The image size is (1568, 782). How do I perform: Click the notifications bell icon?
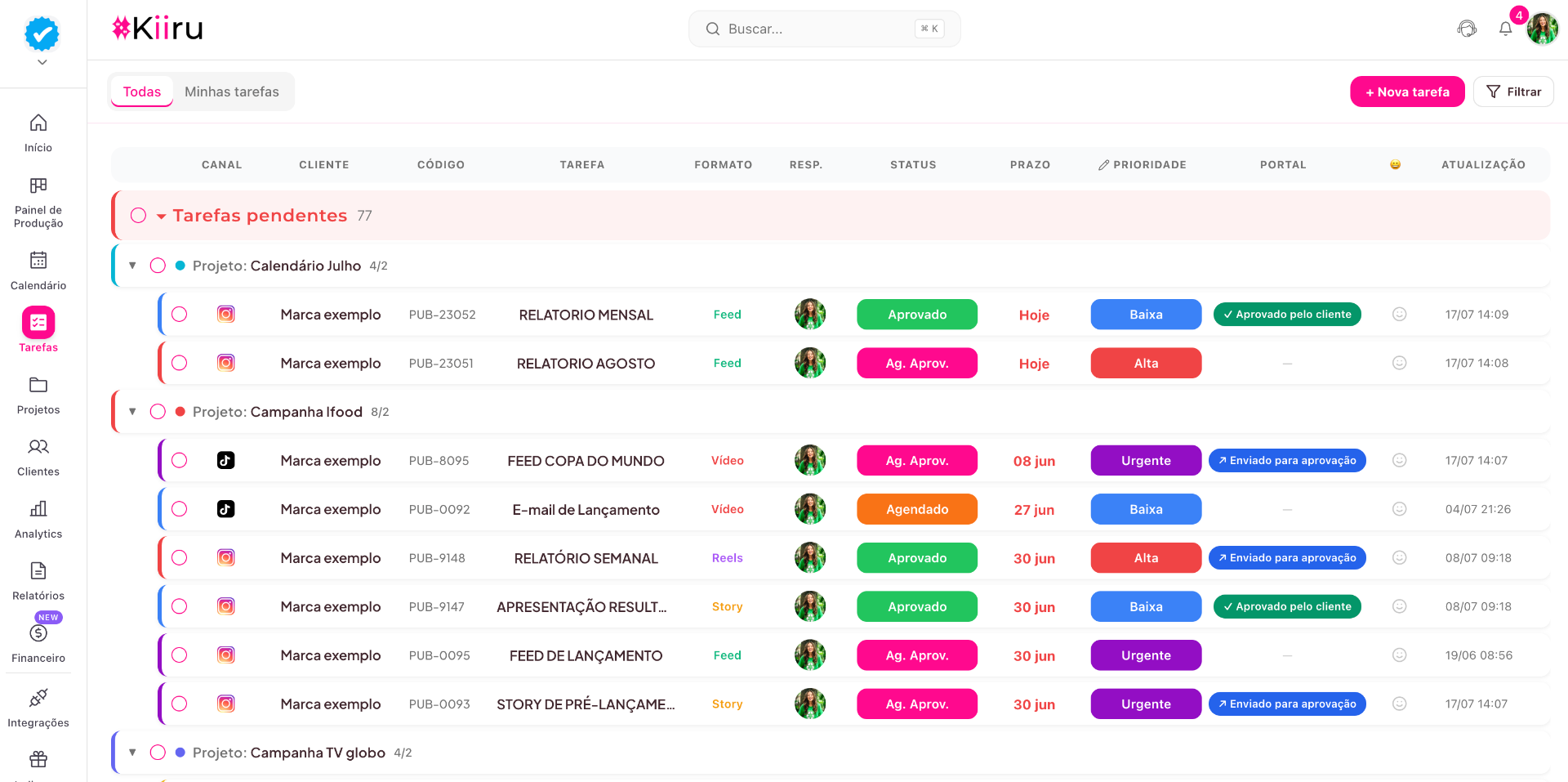[1505, 29]
